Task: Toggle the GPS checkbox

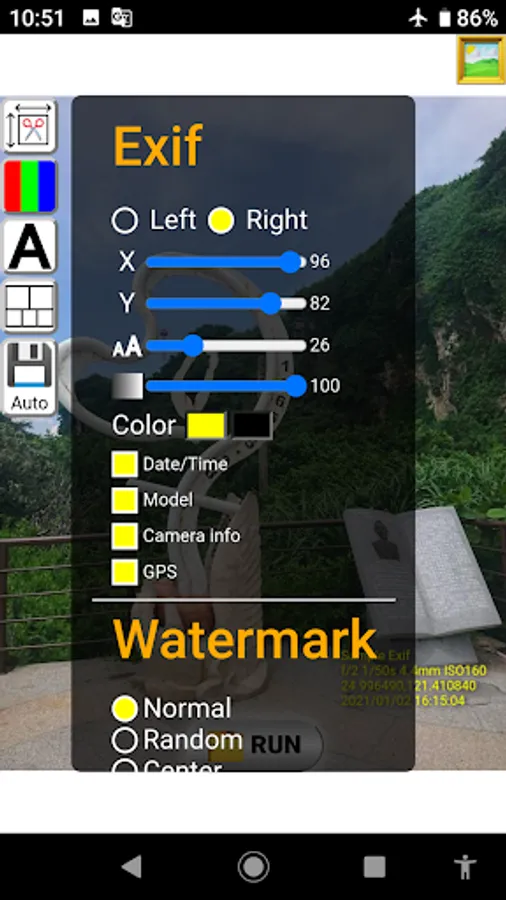Action: pyautogui.click(x=124, y=572)
